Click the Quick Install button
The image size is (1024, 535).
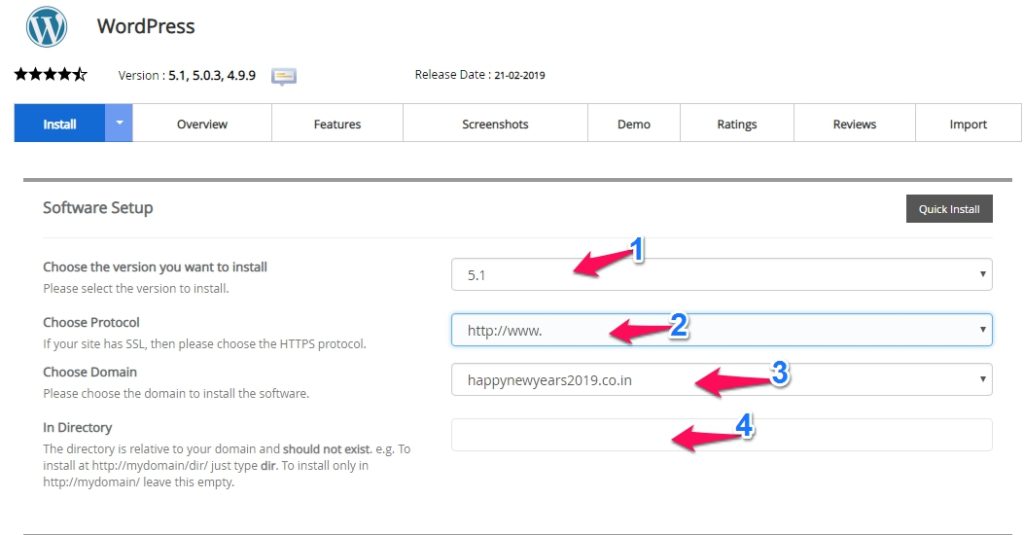pos(949,209)
